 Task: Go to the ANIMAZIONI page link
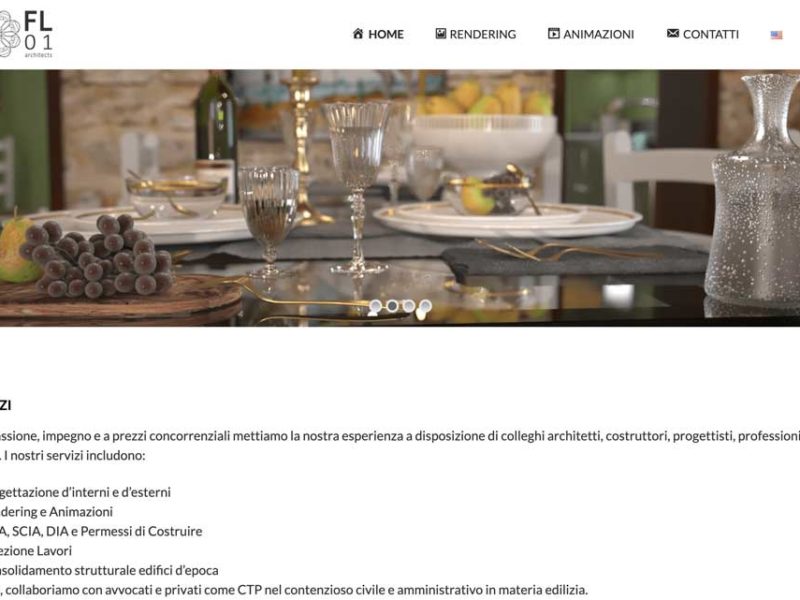coord(598,34)
